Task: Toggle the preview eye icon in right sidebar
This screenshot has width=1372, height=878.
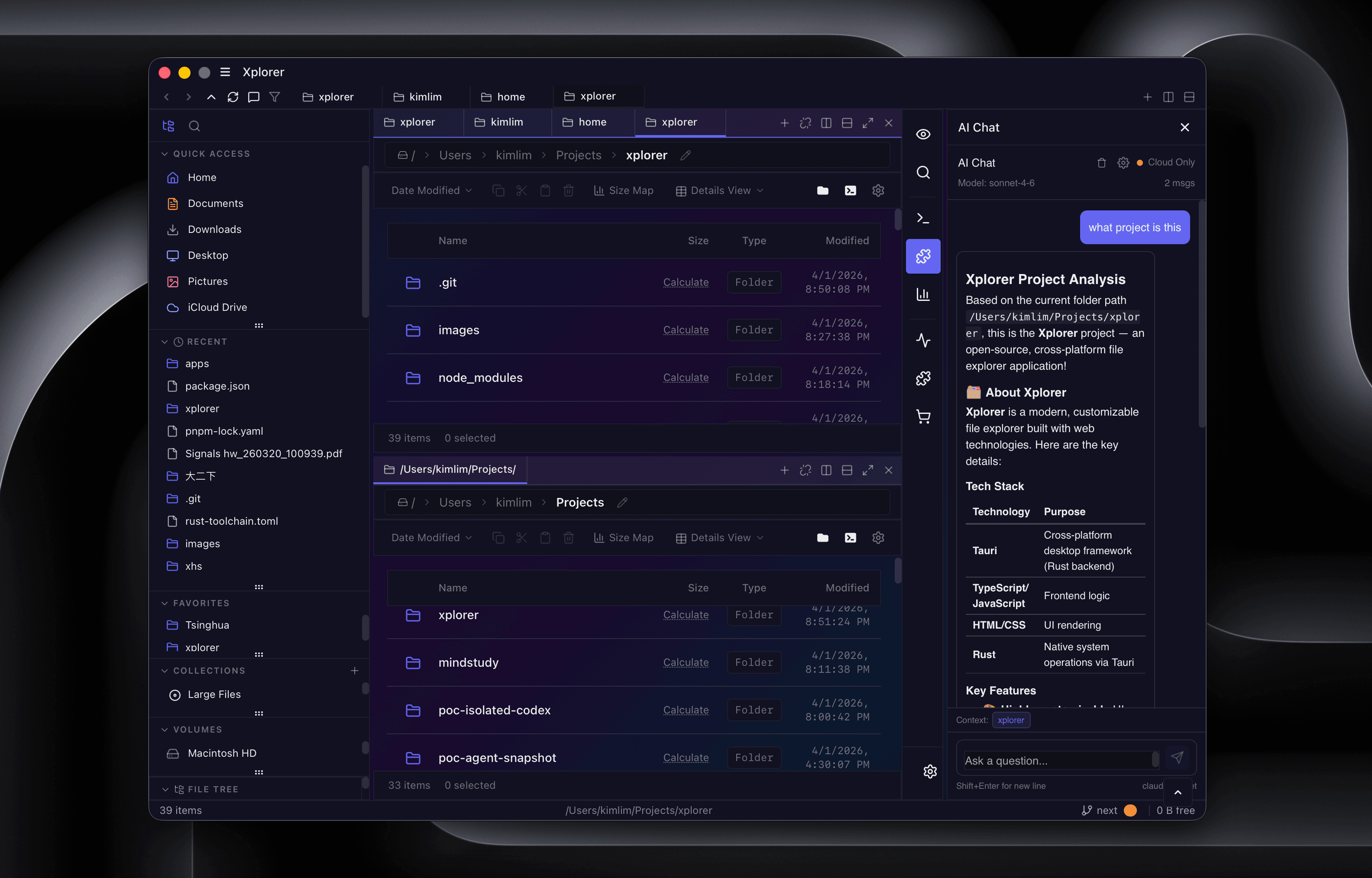Action: (x=922, y=133)
